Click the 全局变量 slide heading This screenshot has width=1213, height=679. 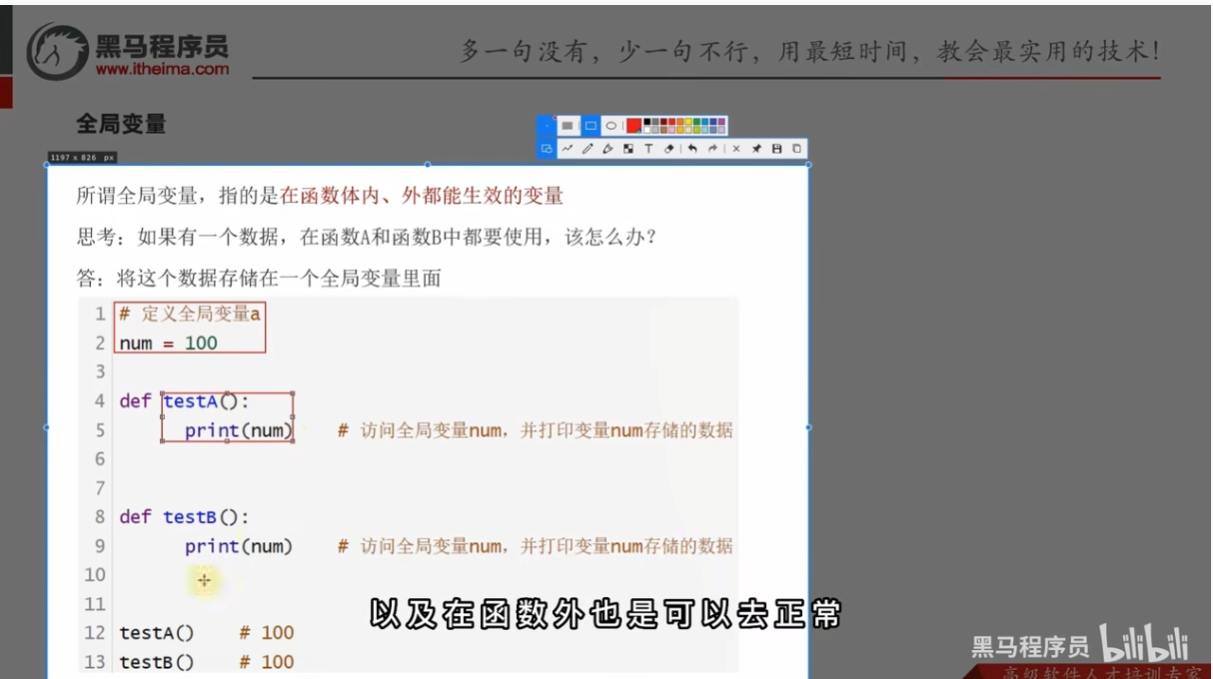coord(121,124)
